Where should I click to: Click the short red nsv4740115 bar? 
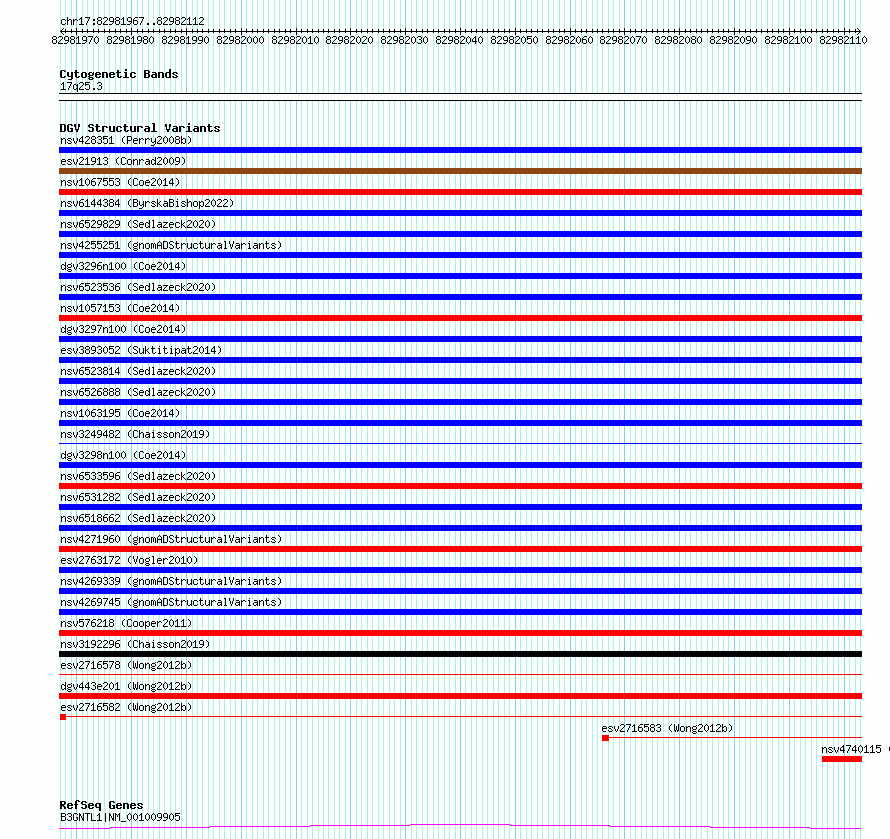[x=842, y=759]
